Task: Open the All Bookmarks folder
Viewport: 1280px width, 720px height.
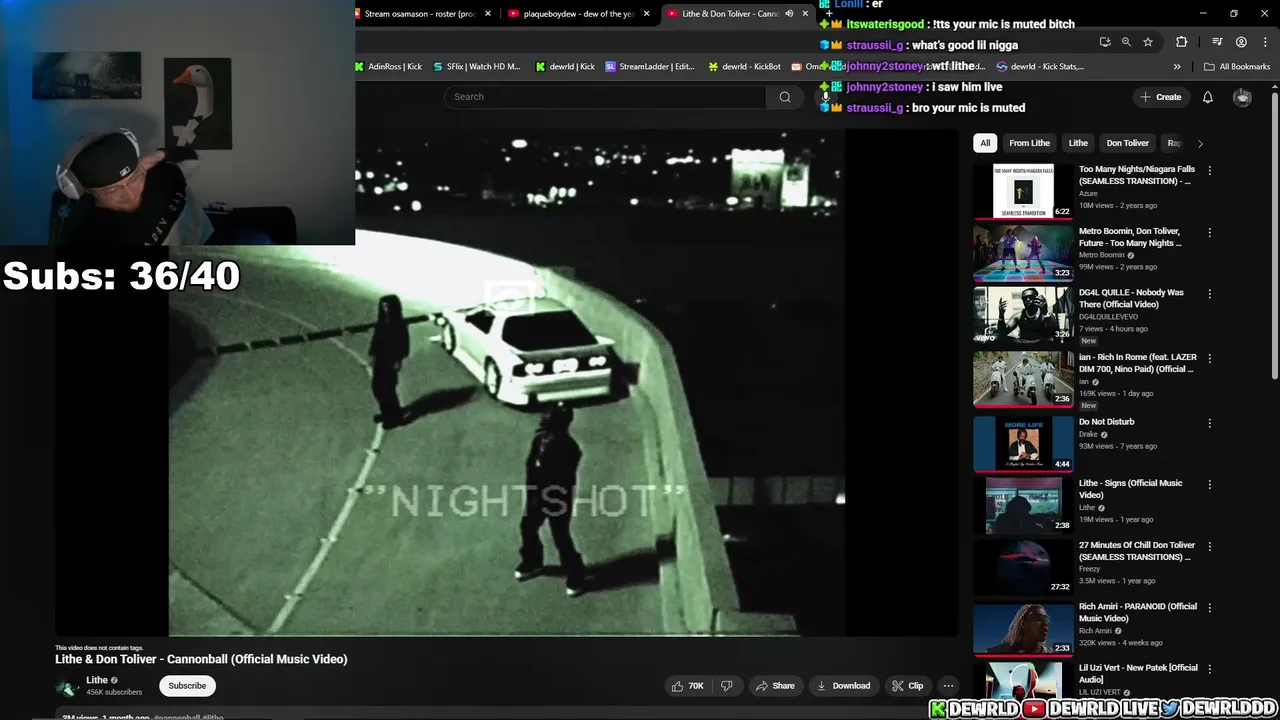Action: coord(1236,67)
